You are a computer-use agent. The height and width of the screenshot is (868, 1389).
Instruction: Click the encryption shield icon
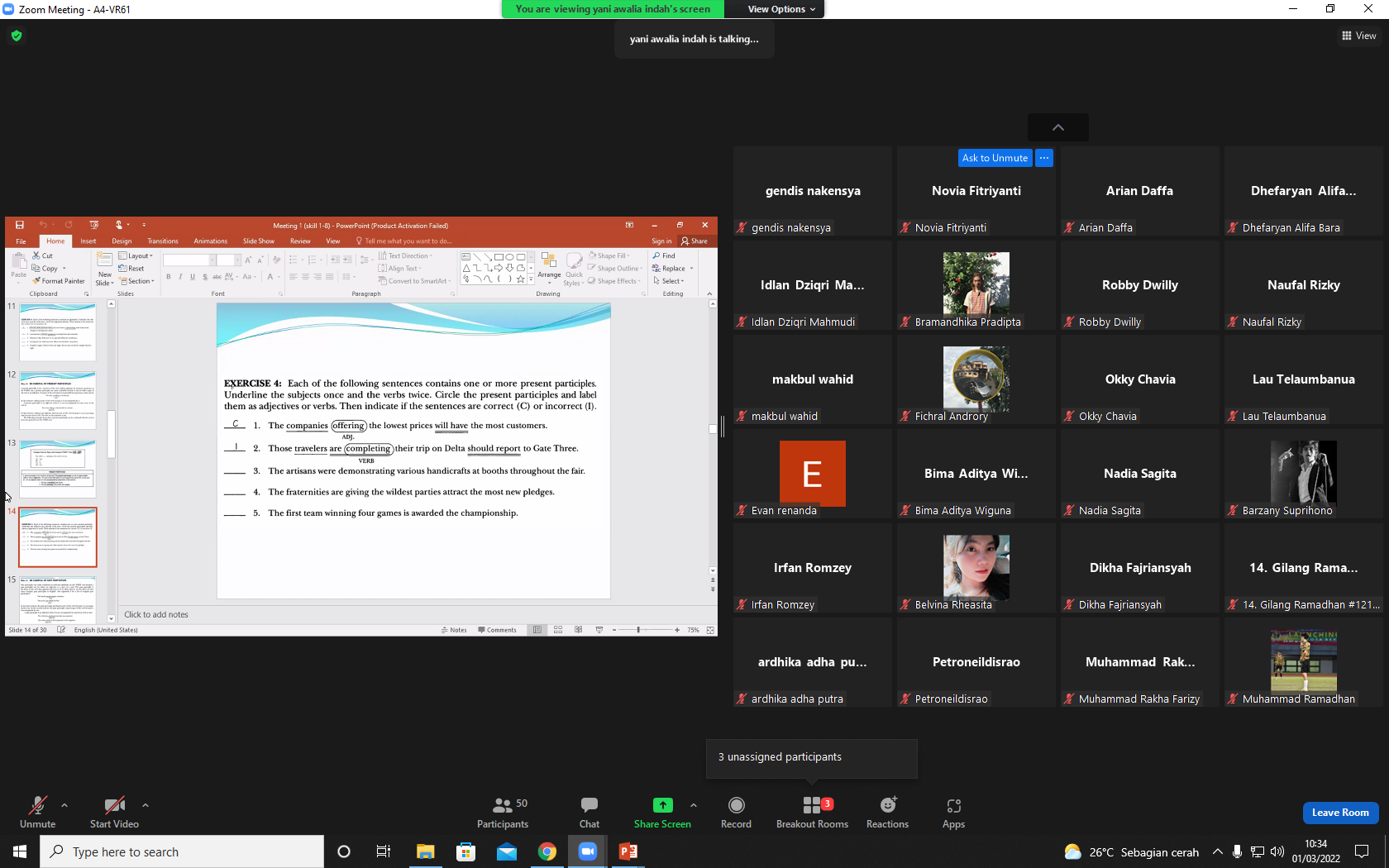click(x=17, y=36)
